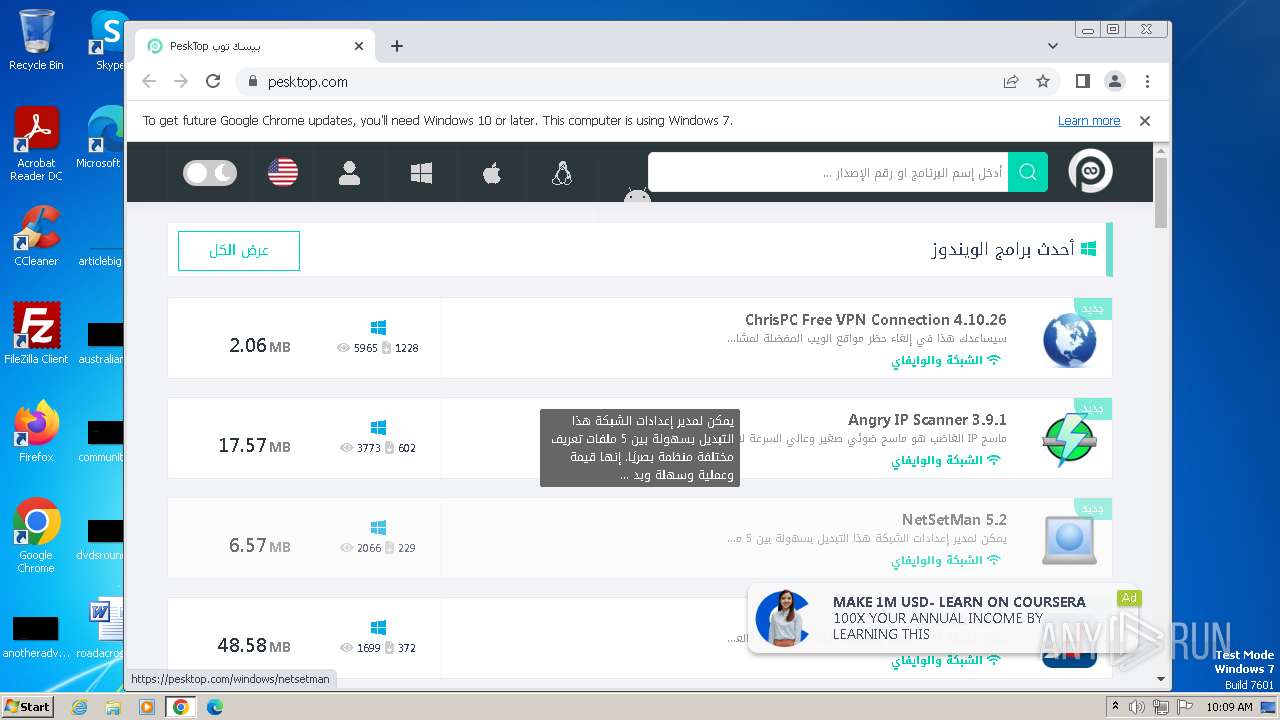Viewport: 1280px width, 720px height.
Task: Open ChrisPC Free VPN Connection 4.10.26 link
Action: 875,320
